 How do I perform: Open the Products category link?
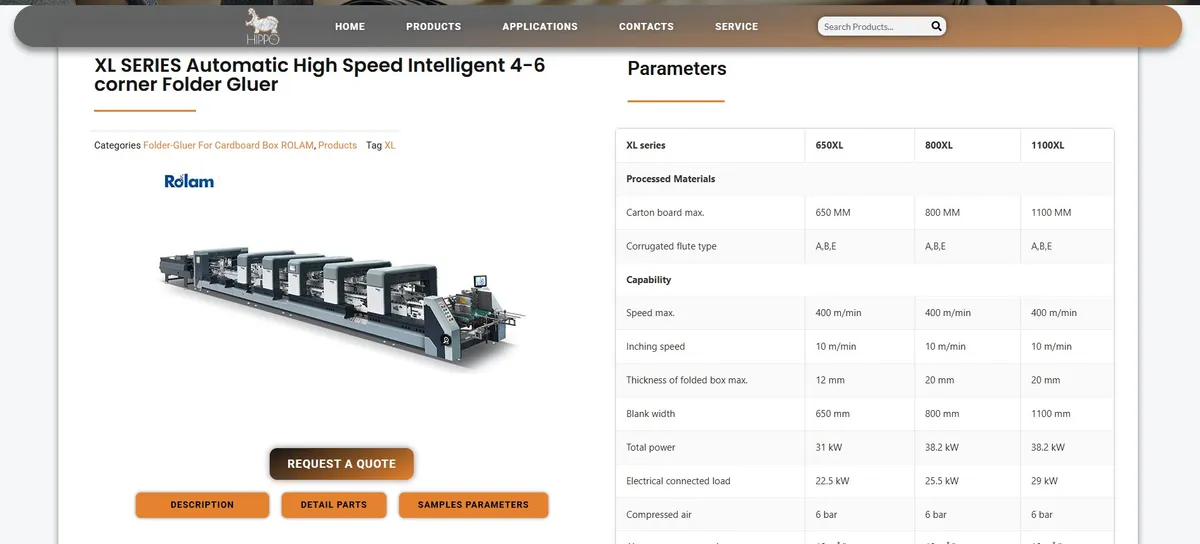point(337,145)
